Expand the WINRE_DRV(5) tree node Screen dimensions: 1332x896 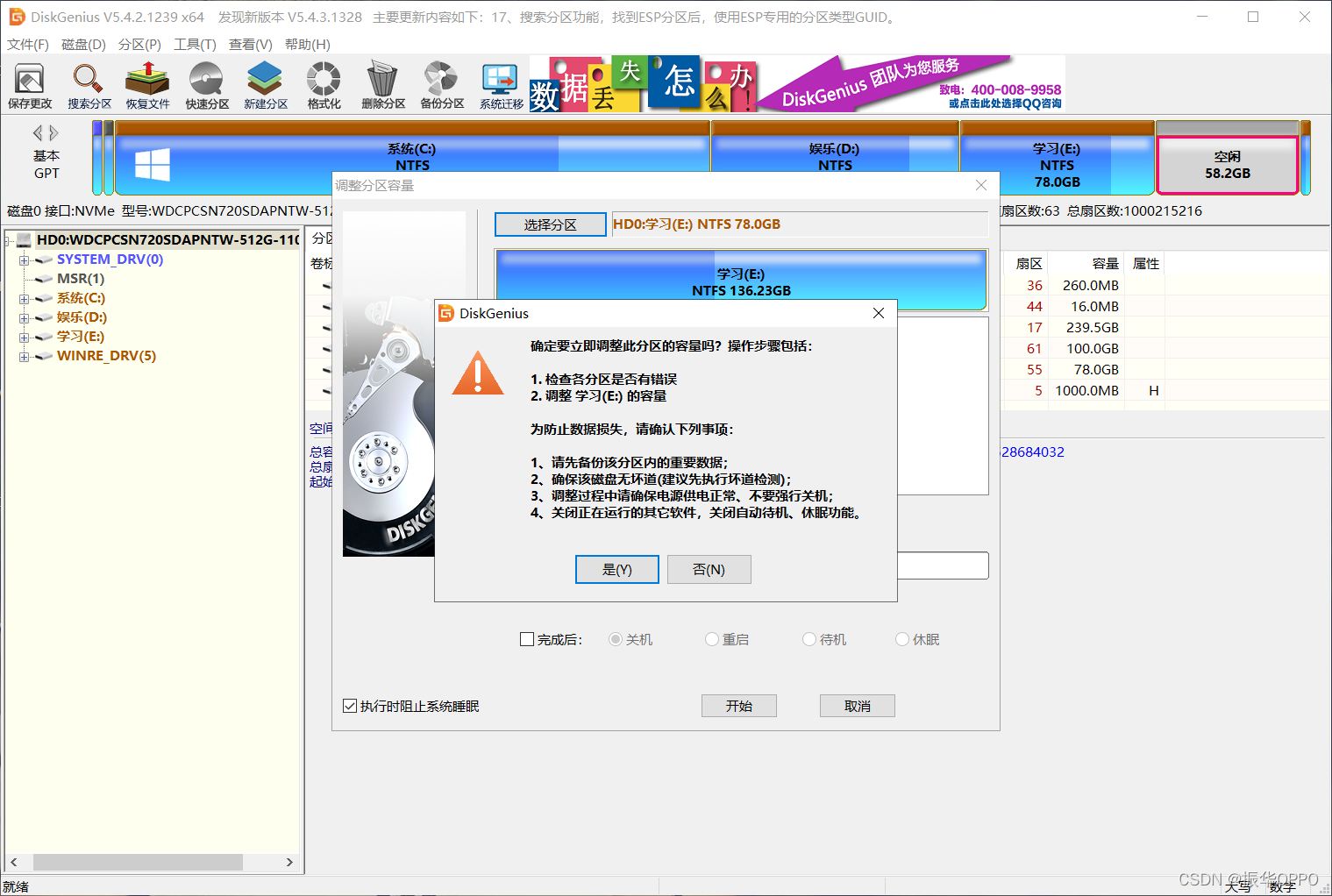[25, 357]
